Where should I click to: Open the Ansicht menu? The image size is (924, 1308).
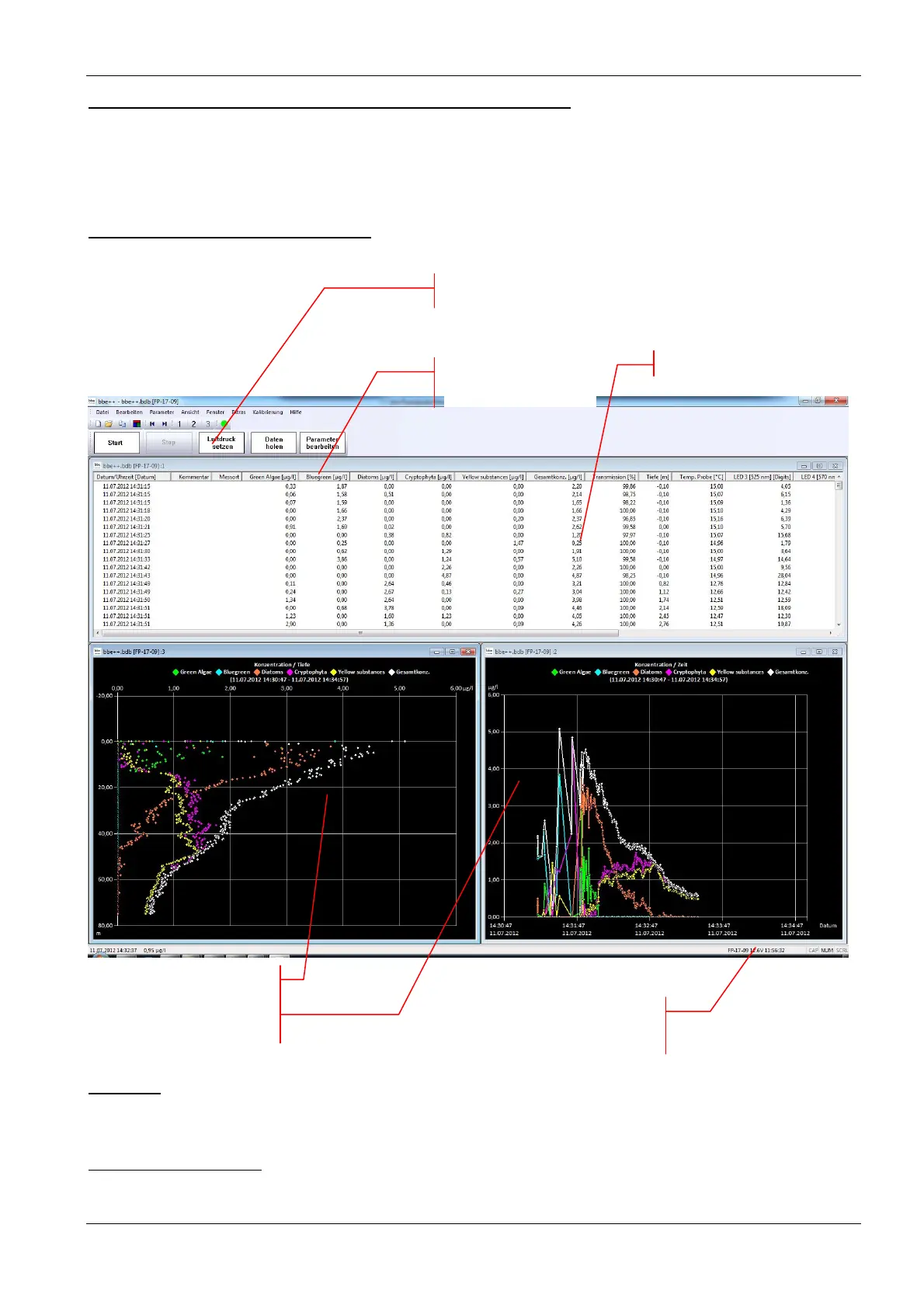pos(190,412)
